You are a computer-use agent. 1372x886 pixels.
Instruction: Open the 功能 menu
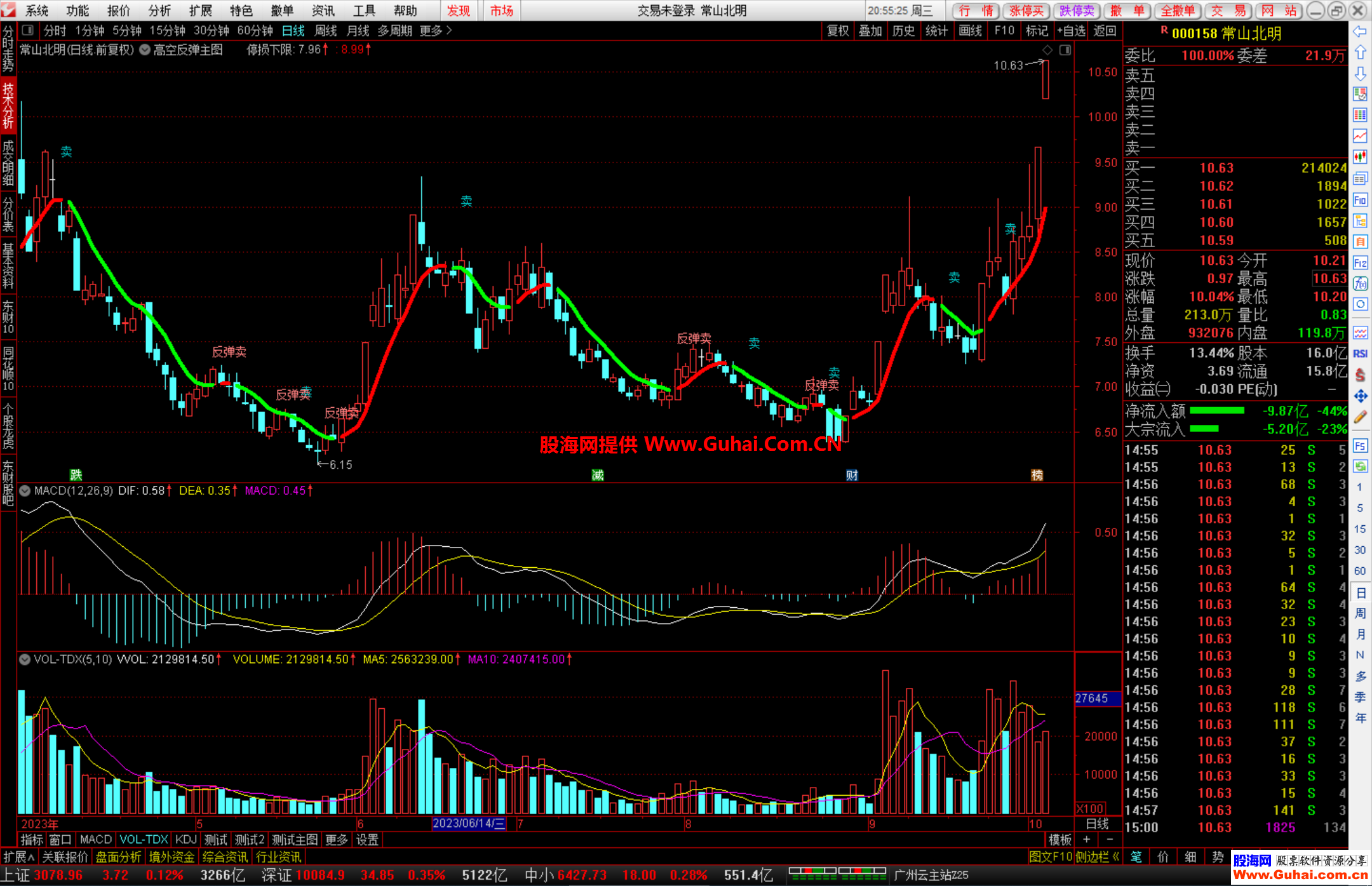pos(77,11)
